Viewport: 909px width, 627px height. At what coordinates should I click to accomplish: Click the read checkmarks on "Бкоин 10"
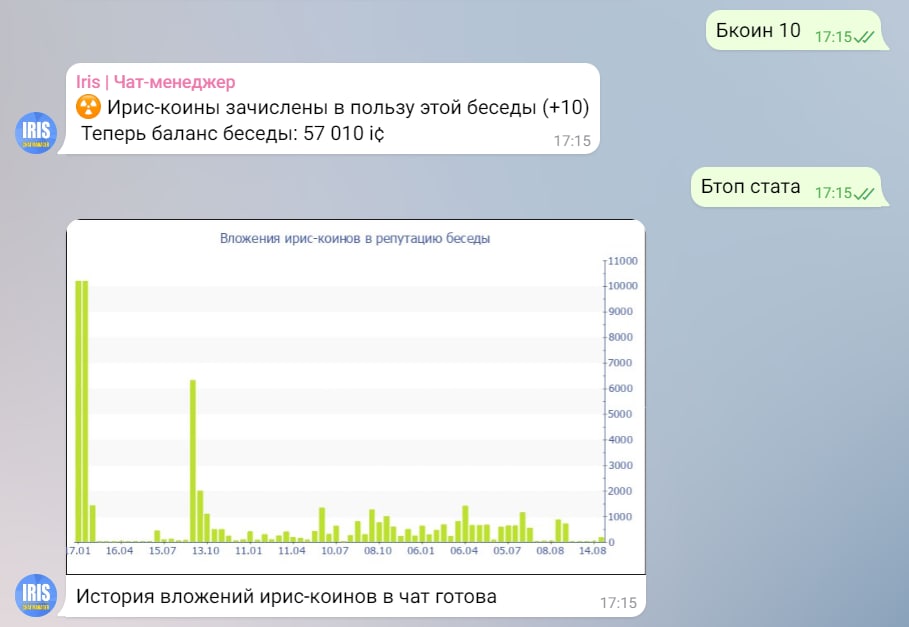point(864,37)
